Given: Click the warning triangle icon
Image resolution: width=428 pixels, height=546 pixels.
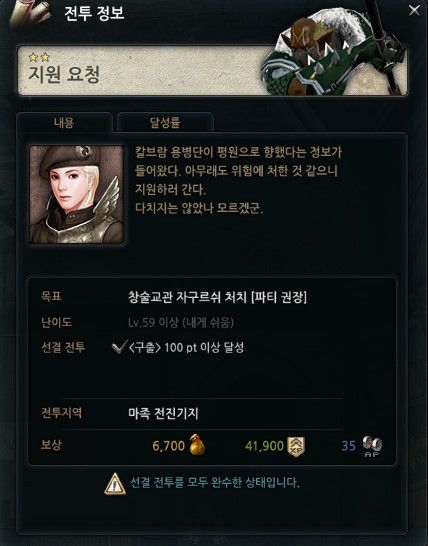Looking at the screenshot, I should (x=115, y=484).
